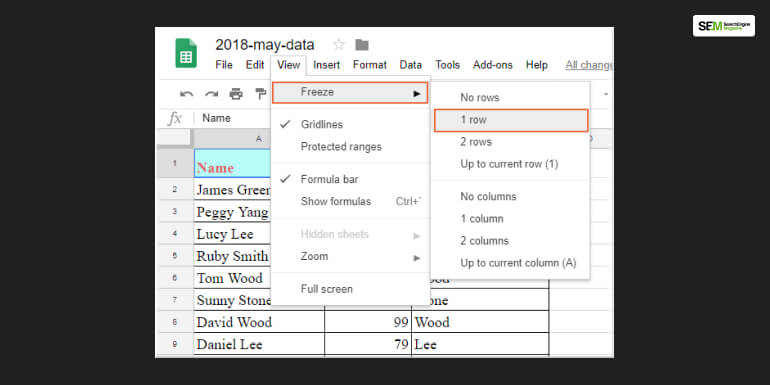Image resolution: width=770 pixels, height=385 pixels.
Task: Click the undo arrow icon
Action: [186, 93]
